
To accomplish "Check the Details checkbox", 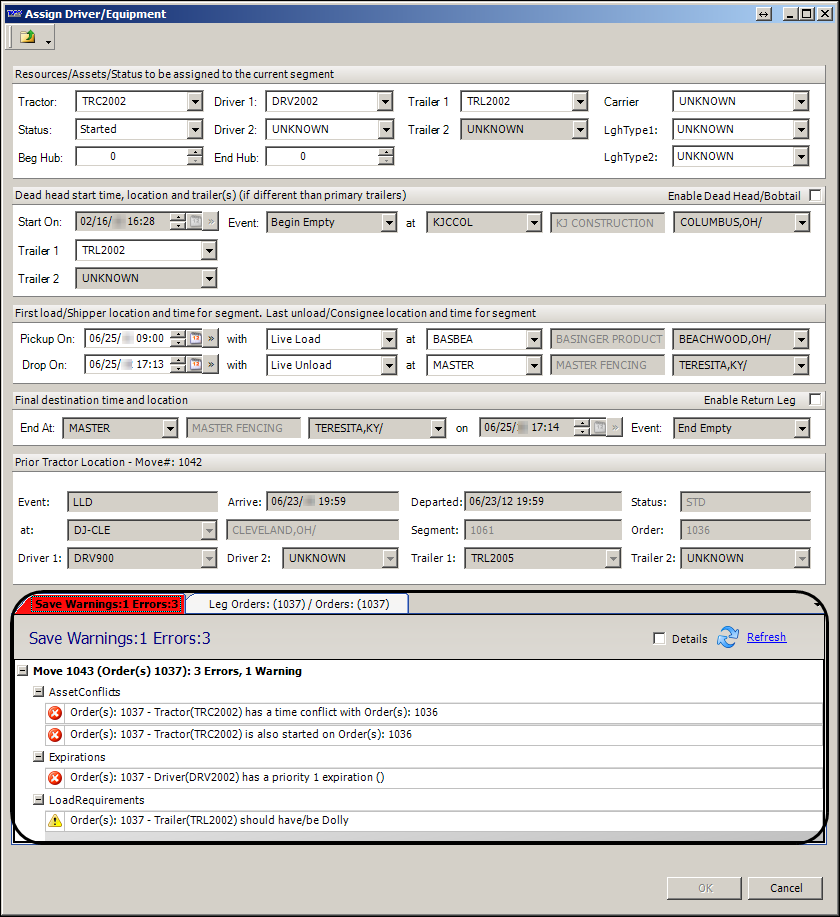I will 659,639.
